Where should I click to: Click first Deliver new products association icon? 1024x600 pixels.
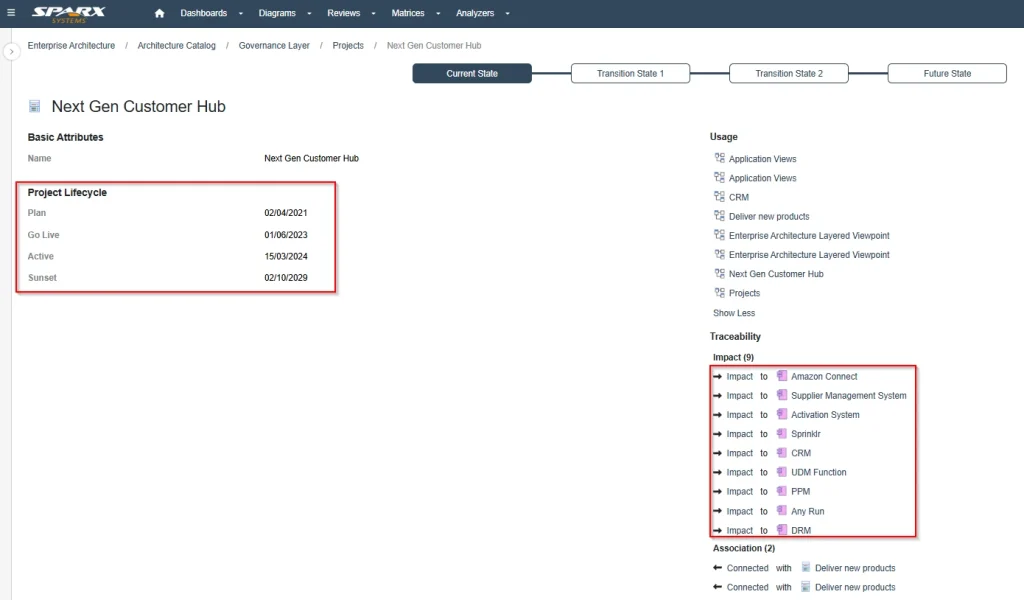tap(806, 567)
